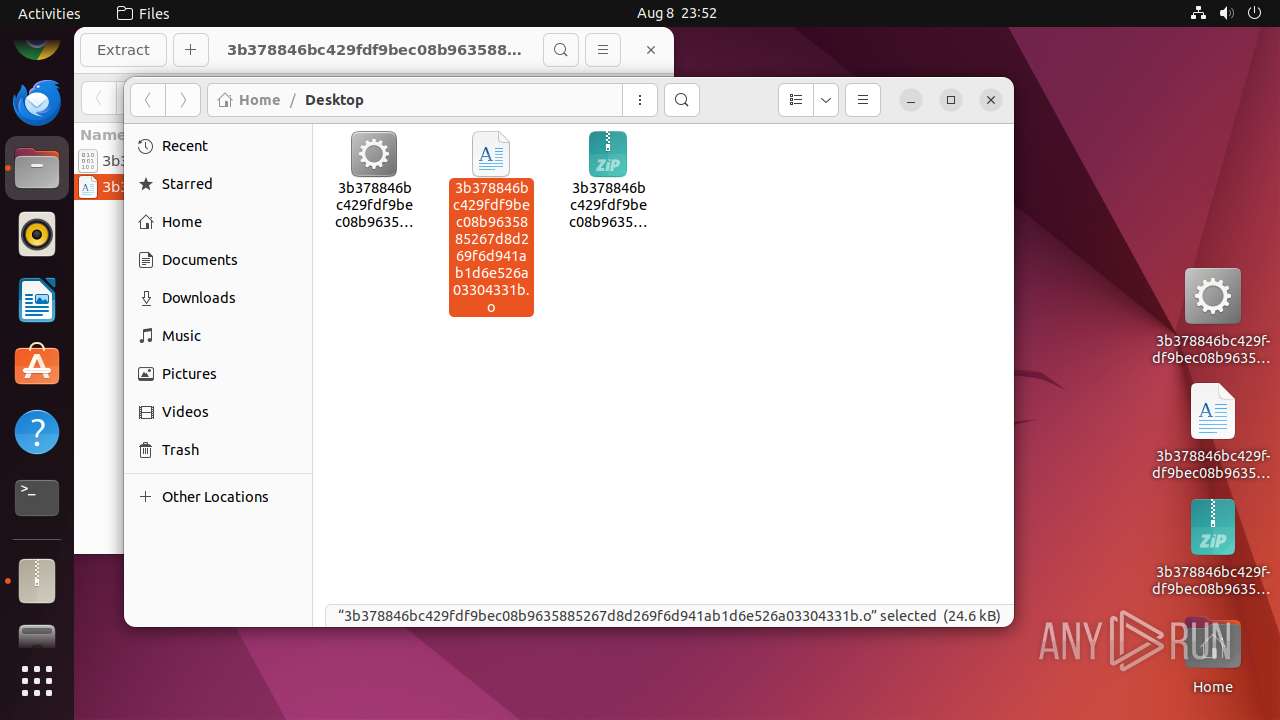Select desktop gear executable icon

tap(1212, 296)
